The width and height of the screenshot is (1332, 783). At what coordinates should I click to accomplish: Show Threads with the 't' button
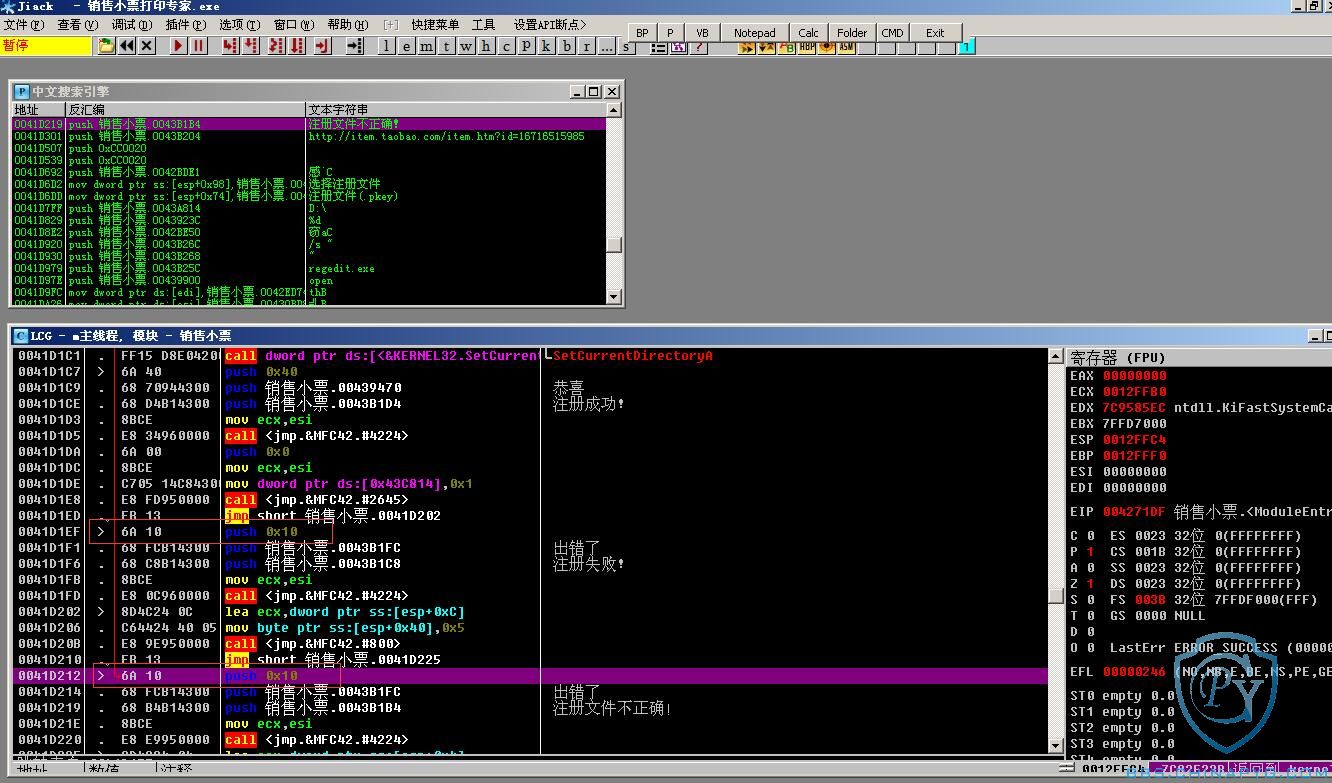tap(446, 46)
